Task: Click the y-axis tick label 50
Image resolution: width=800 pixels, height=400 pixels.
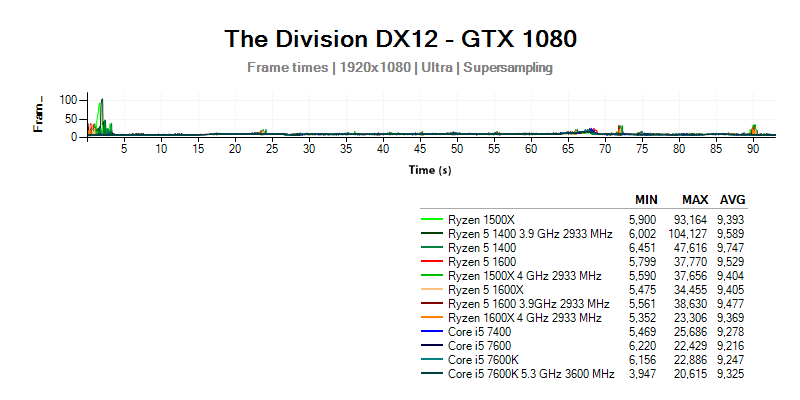Action: coord(72,119)
